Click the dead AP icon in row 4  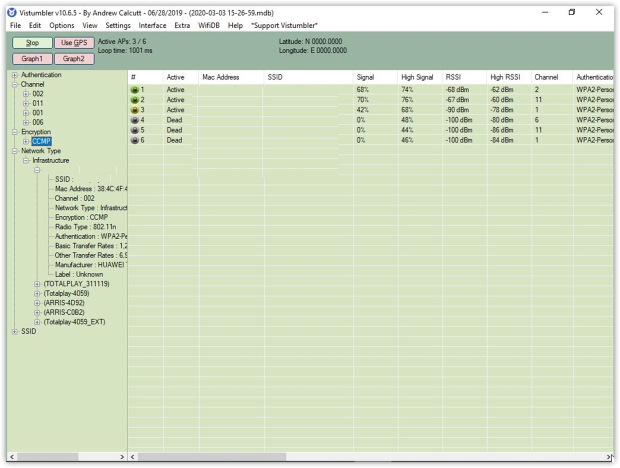click(x=135, y=120)
